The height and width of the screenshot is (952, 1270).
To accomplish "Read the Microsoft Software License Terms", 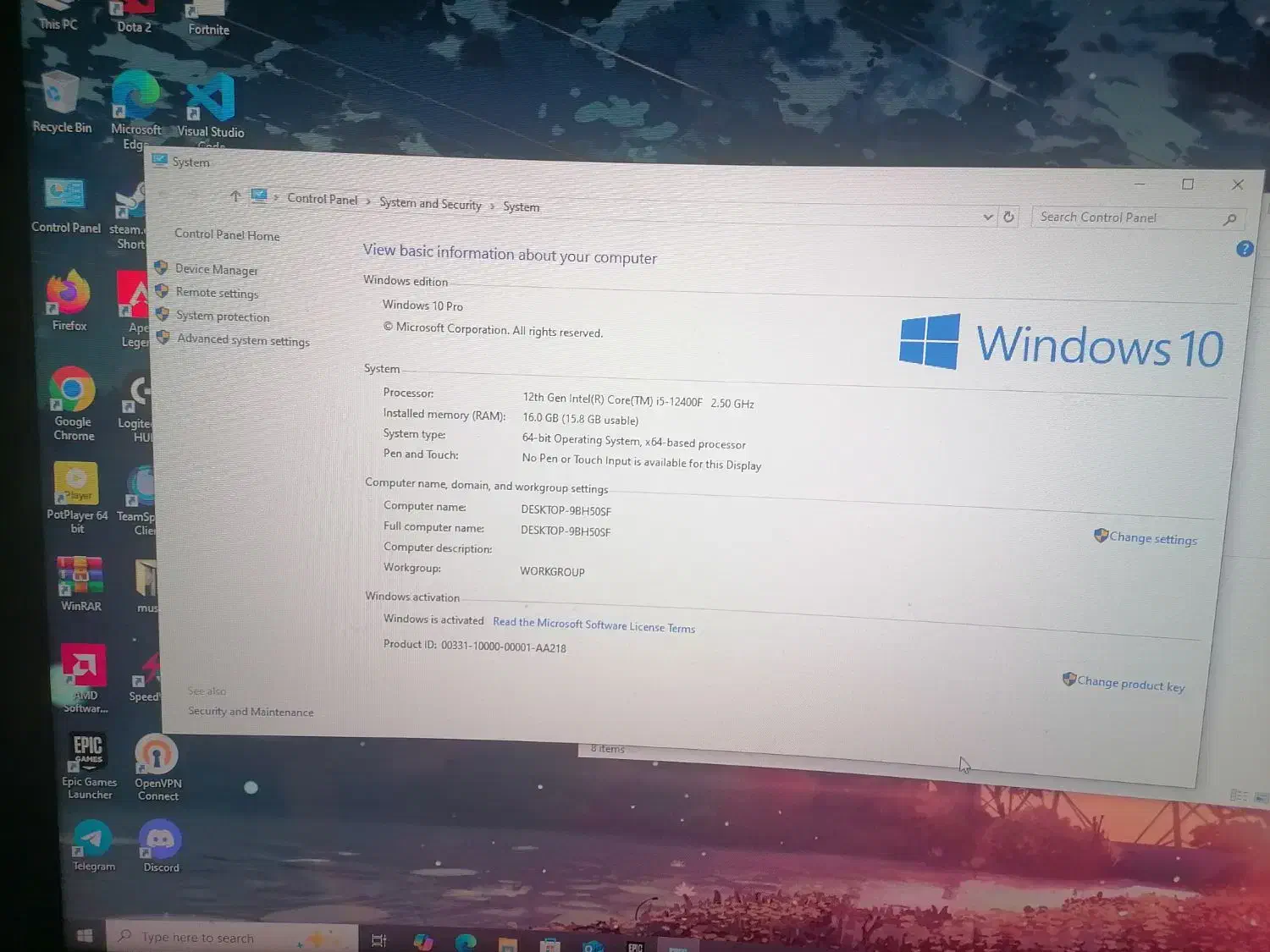I will [594, 625].
